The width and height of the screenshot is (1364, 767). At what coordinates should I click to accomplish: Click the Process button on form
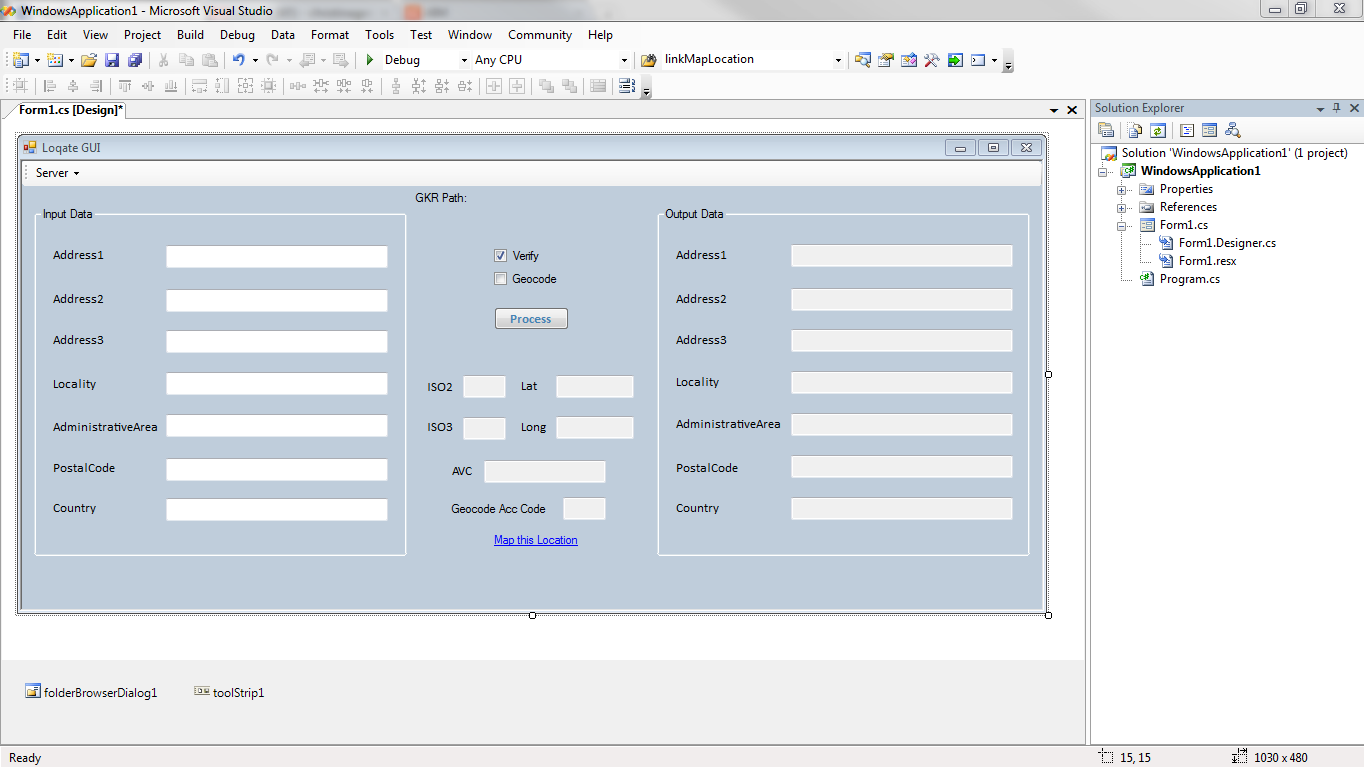531,319
